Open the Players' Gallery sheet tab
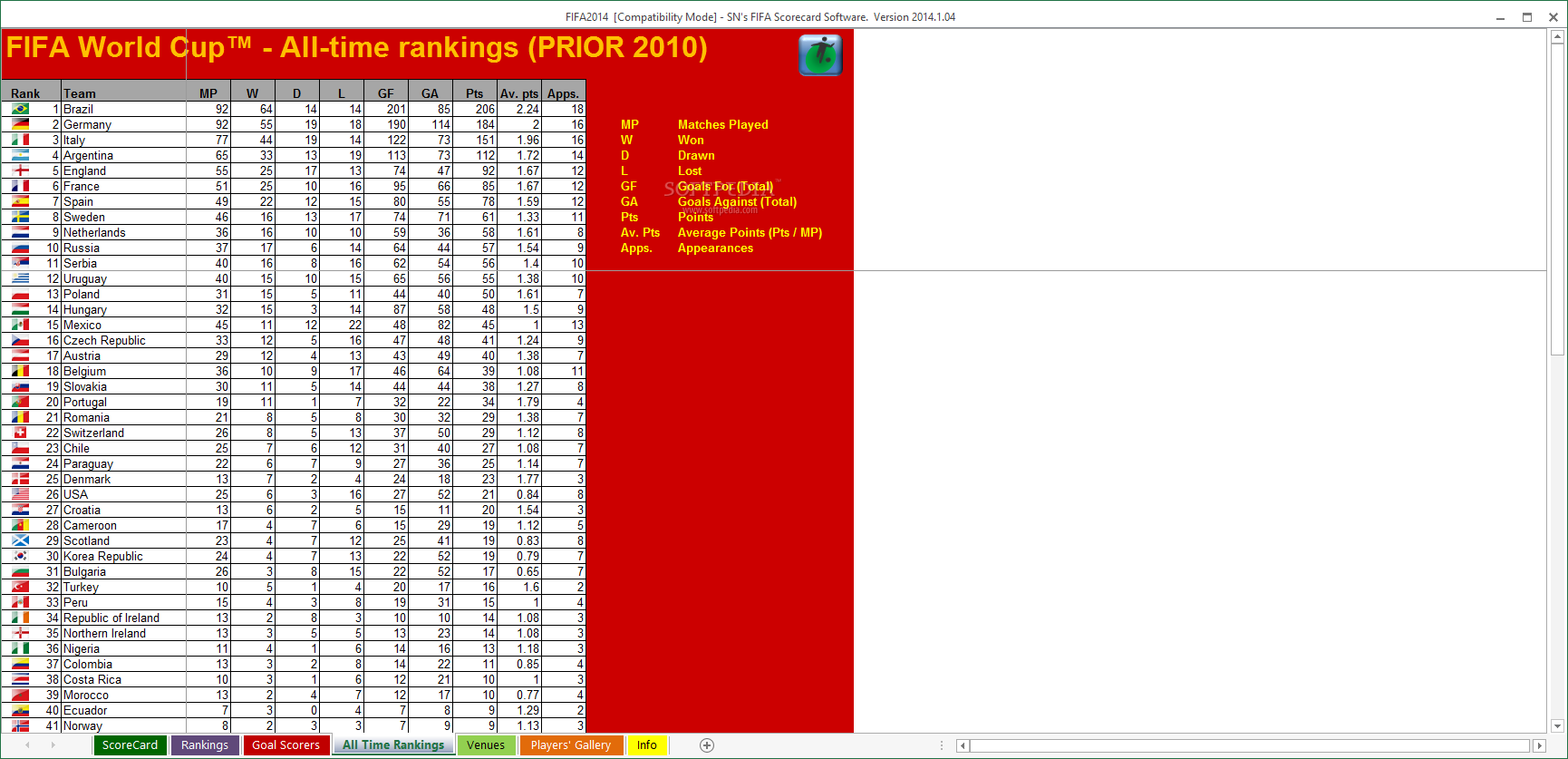 tap(571, 745)
